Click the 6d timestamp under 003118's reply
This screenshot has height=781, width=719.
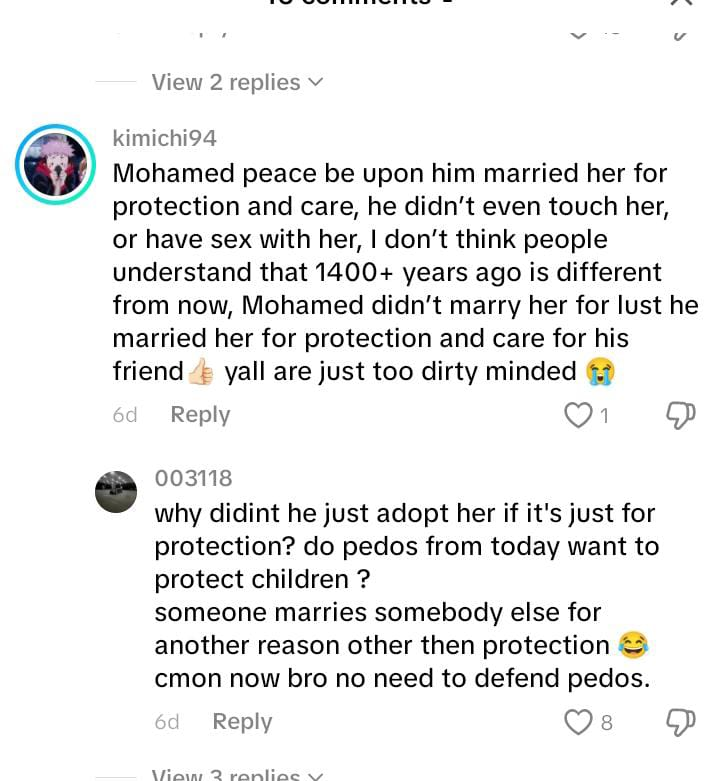[x=167, y=722]
